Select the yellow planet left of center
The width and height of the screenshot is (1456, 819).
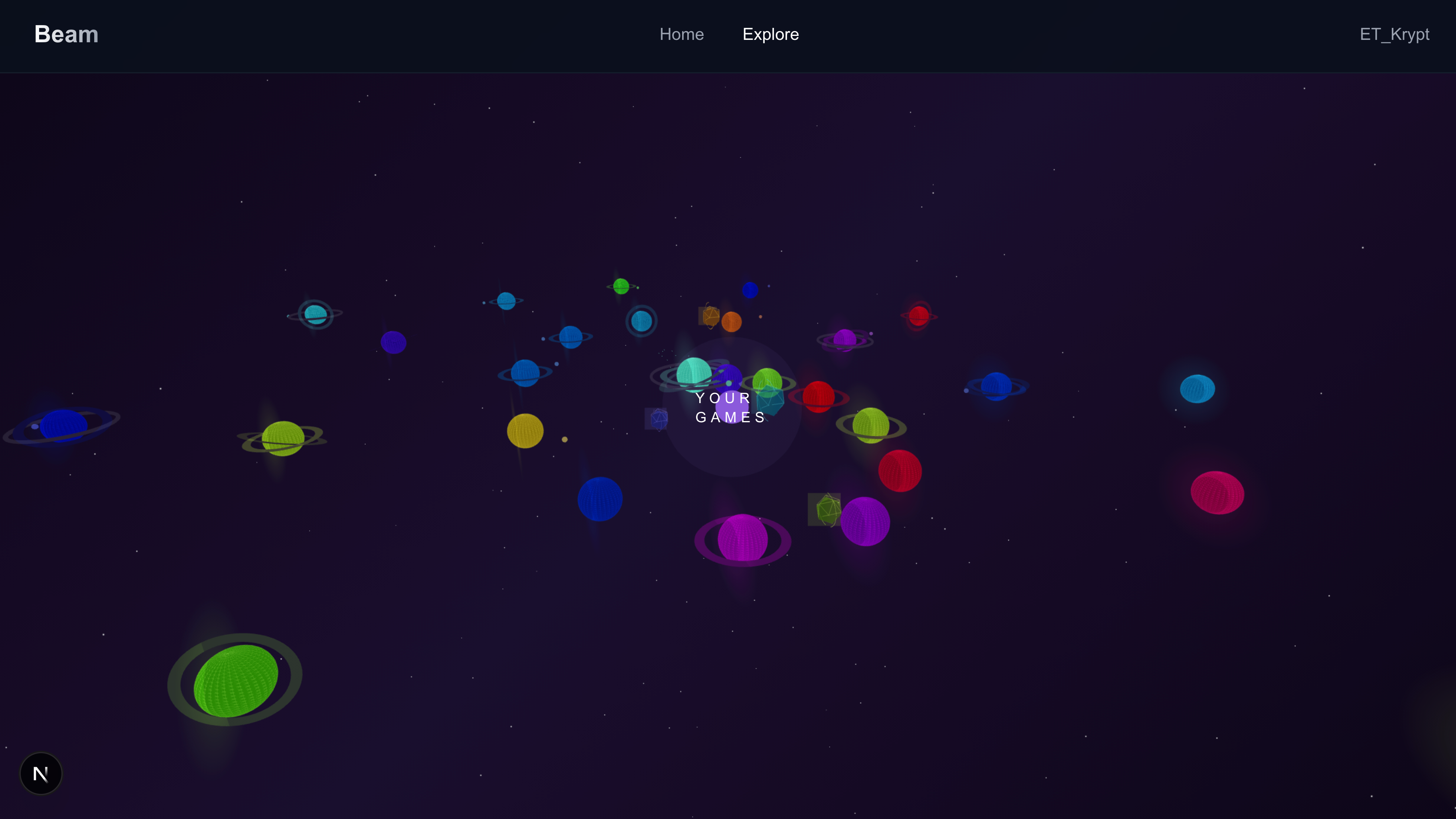point(525,431)
